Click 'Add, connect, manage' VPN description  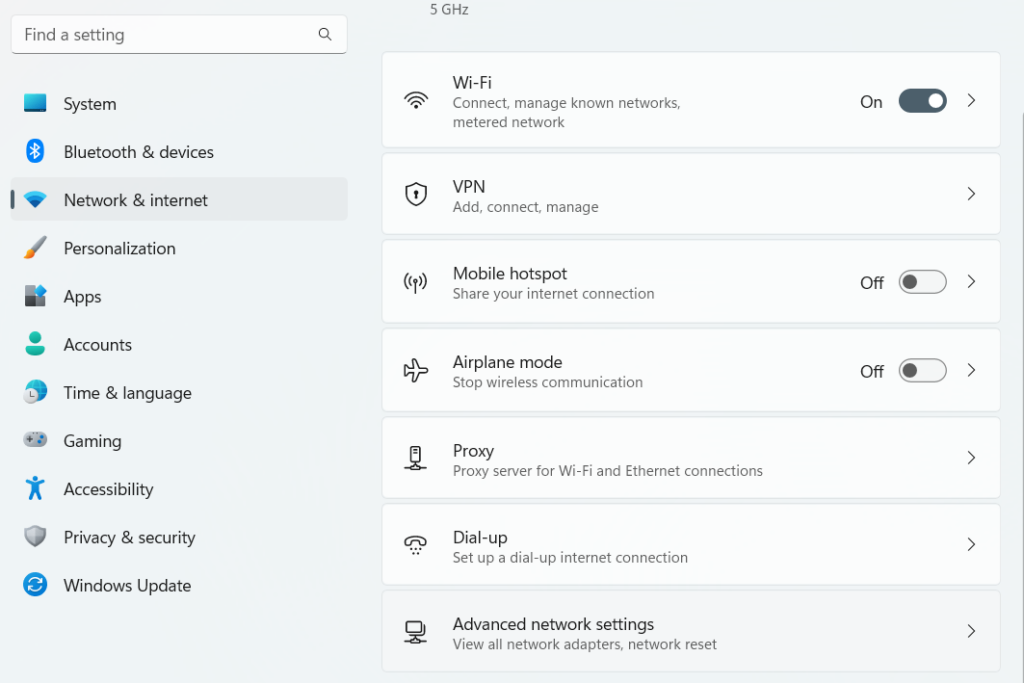[x=525, y=207]
